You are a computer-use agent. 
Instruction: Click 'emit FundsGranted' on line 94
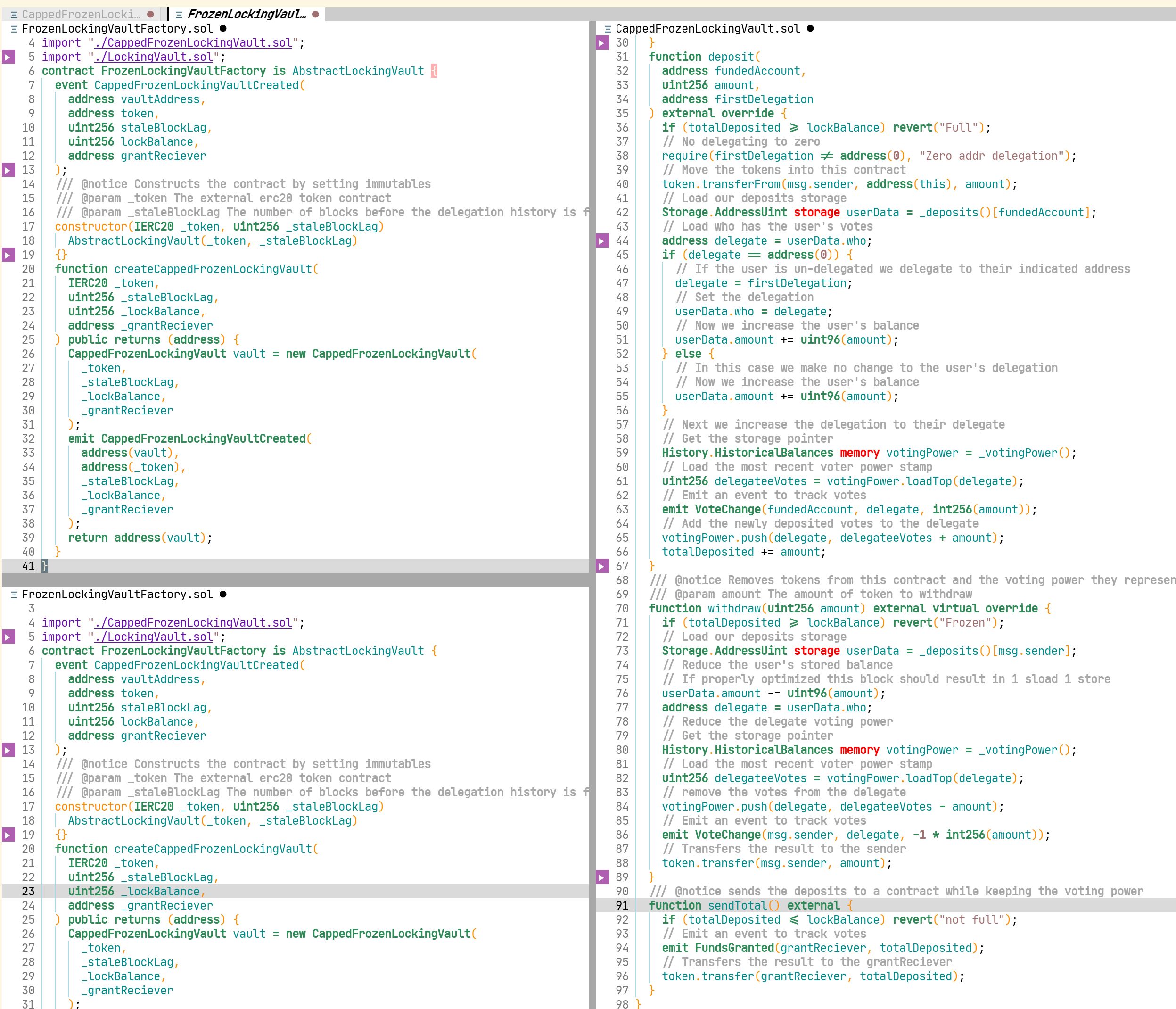[717, 948]
